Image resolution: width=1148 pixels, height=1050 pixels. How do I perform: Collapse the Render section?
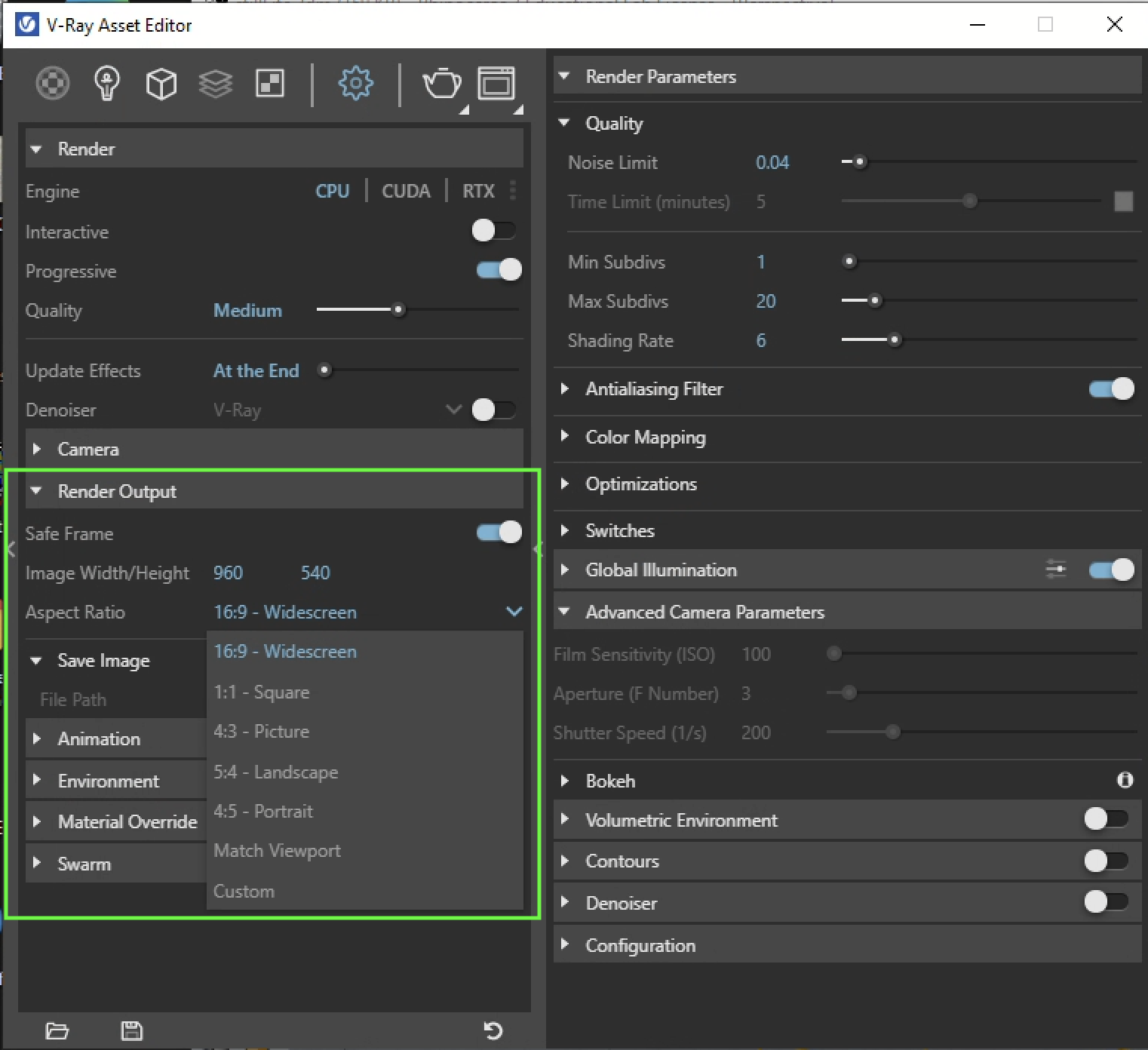coord(36,149)
